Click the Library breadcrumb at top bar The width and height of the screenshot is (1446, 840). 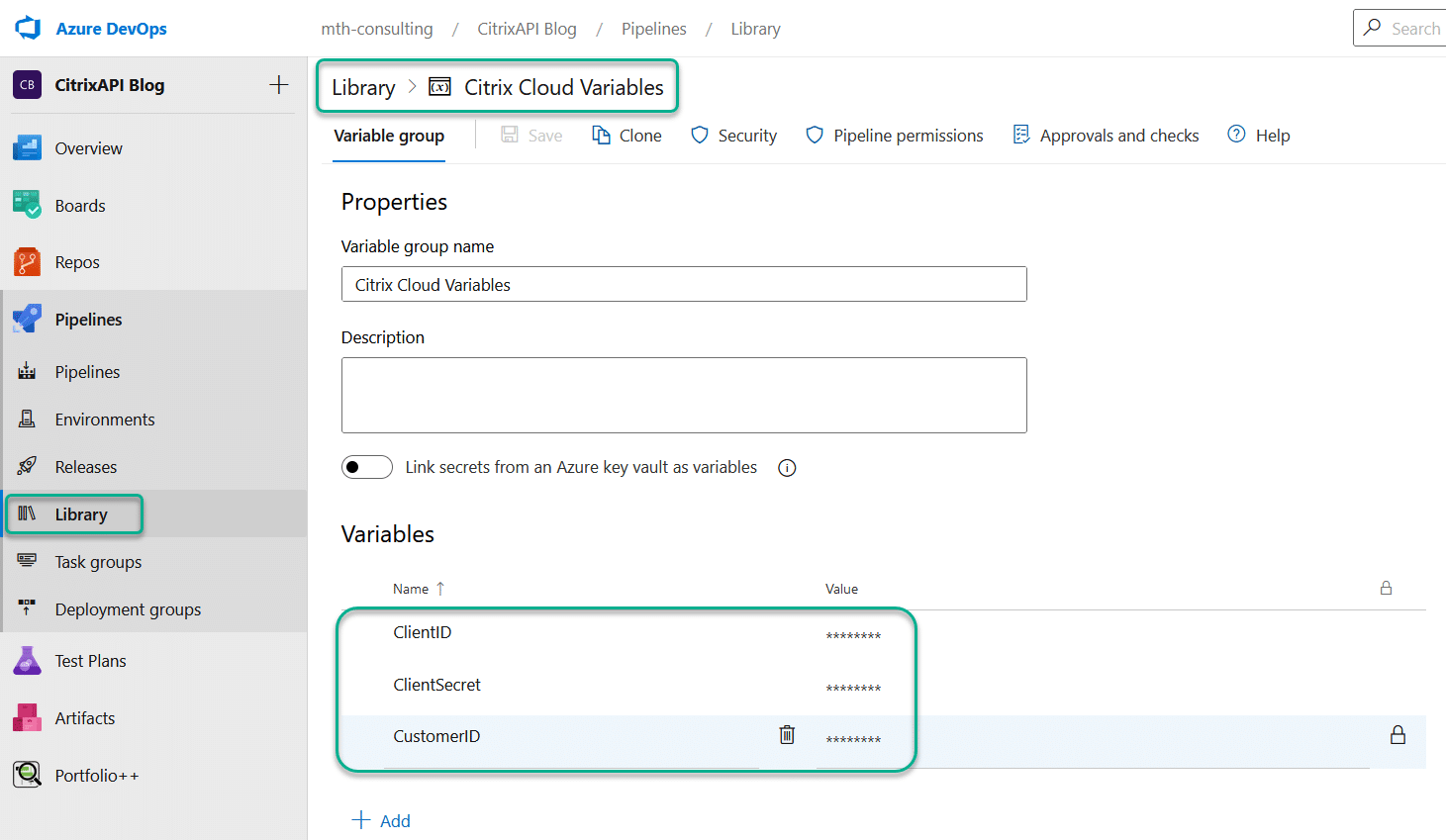[x=755, y=29]
